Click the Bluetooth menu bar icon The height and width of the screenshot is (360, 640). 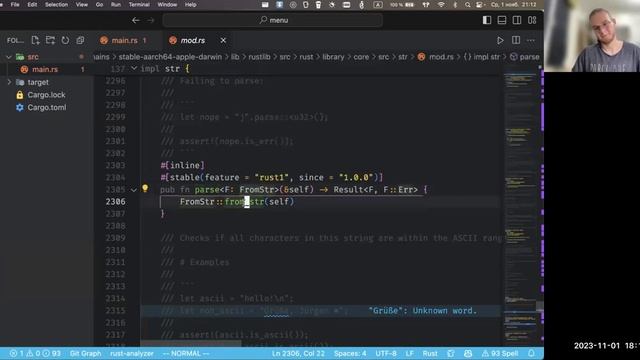click(x=455, y=4)
